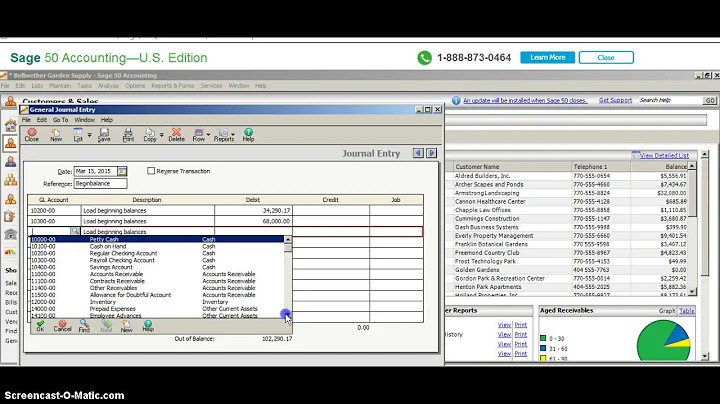Image resolution: width=720 pixels, height=404 pixels.
Task: Open the View Detailed List link
Action: click(664, 156)
